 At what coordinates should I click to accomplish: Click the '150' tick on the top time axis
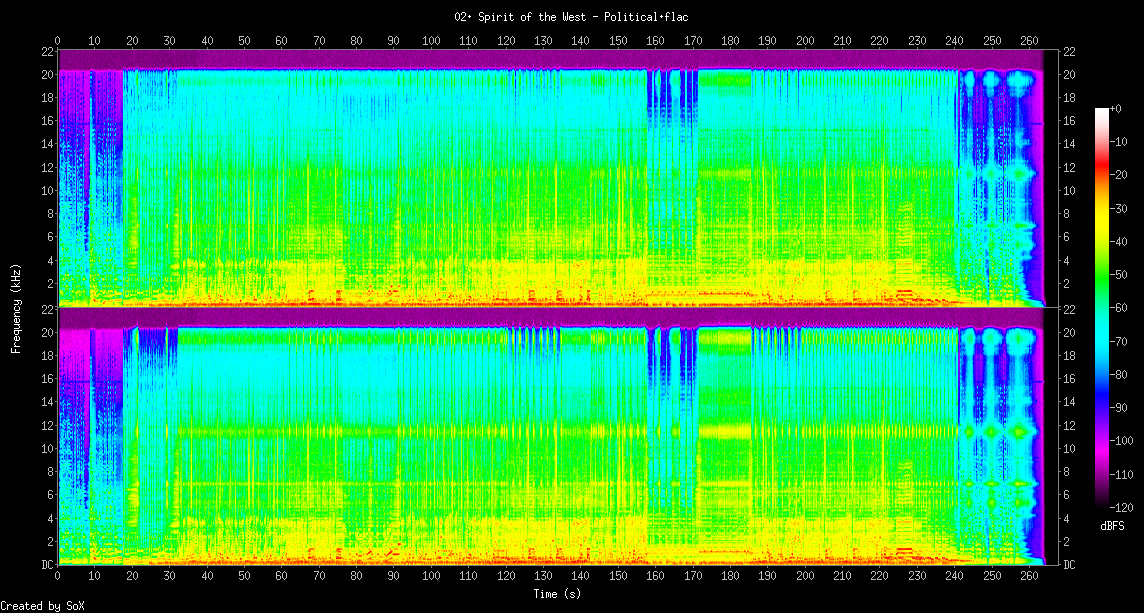pos(618,40)
